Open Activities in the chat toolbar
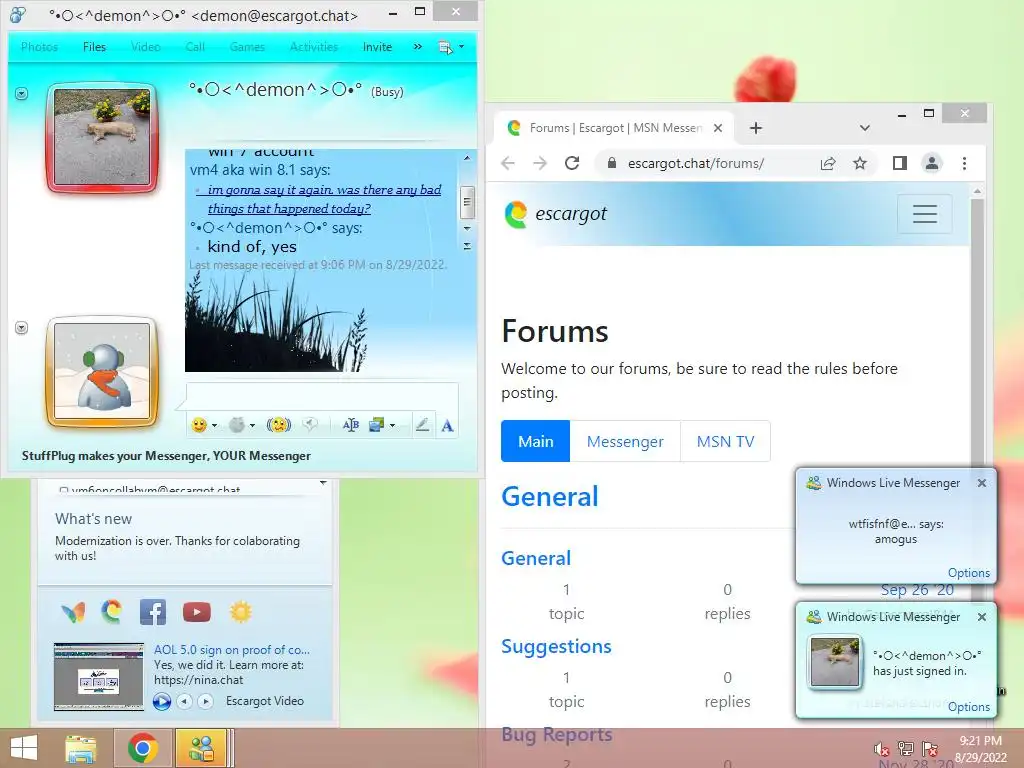Viewport: 1024px width, 768px height. [313, 47]
